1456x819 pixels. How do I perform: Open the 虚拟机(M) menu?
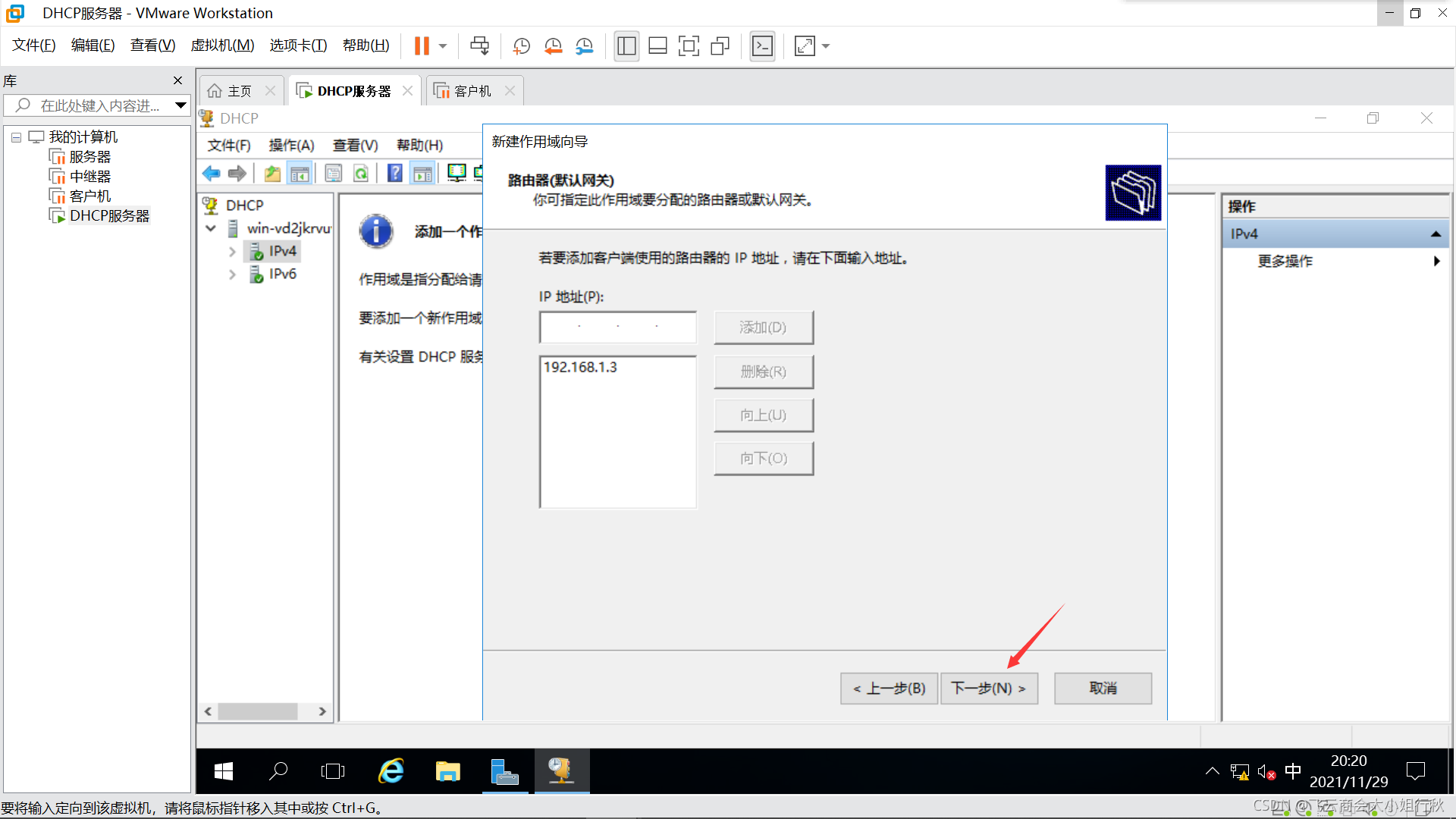pos(222,45)
